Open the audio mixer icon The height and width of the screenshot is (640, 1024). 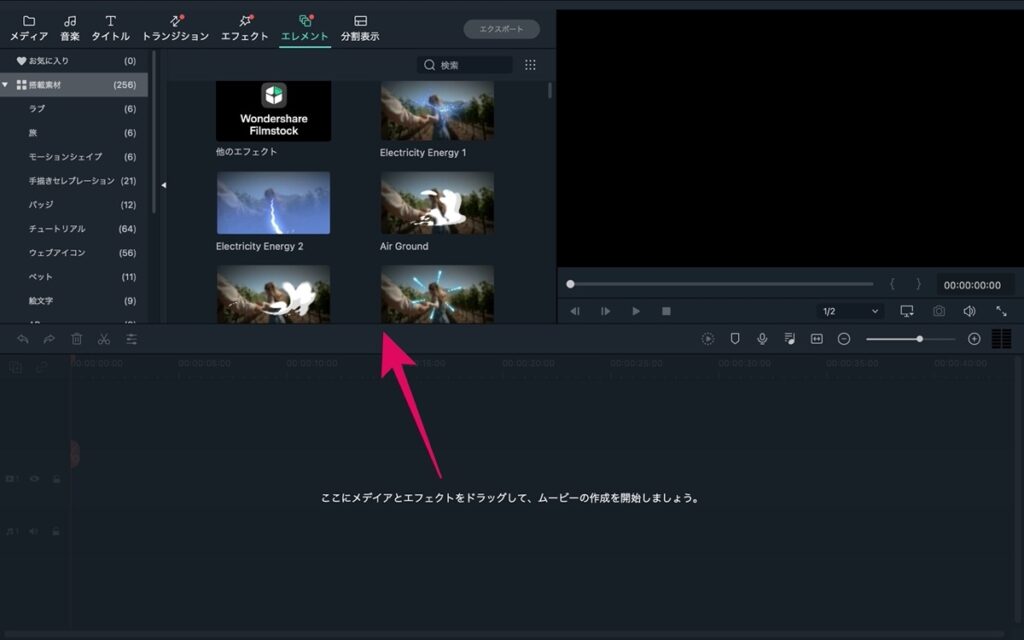pos(790,339)
